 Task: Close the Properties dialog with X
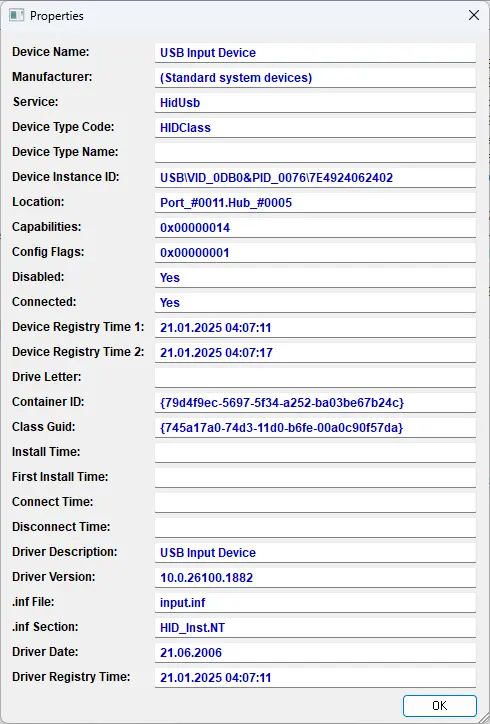(x=474, y=15)
